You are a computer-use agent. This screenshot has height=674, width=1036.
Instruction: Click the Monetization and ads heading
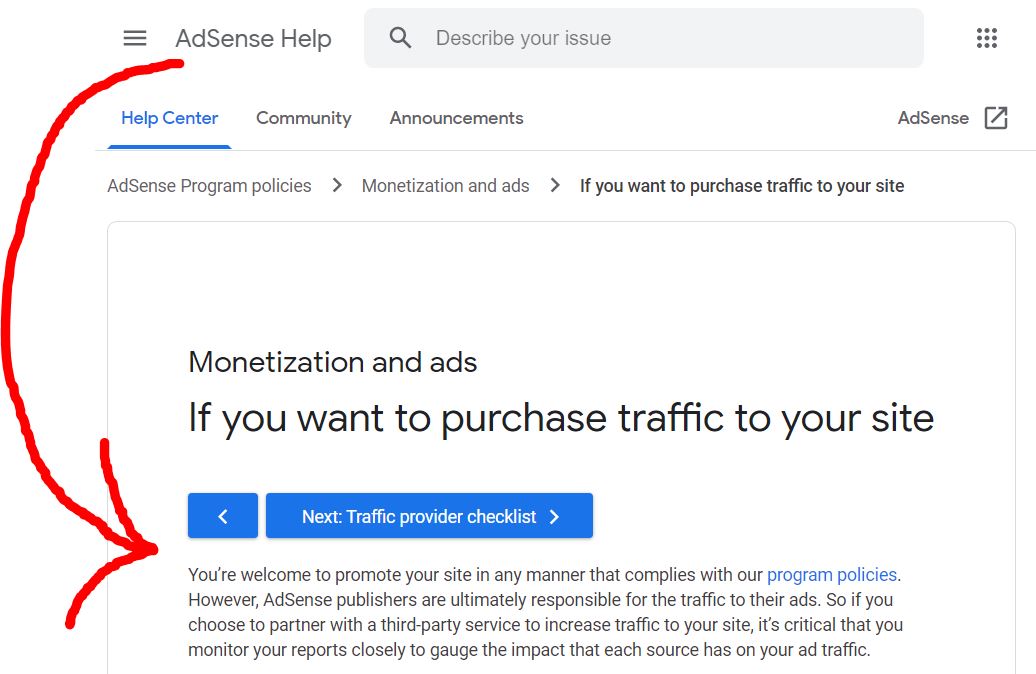point(332,362)
